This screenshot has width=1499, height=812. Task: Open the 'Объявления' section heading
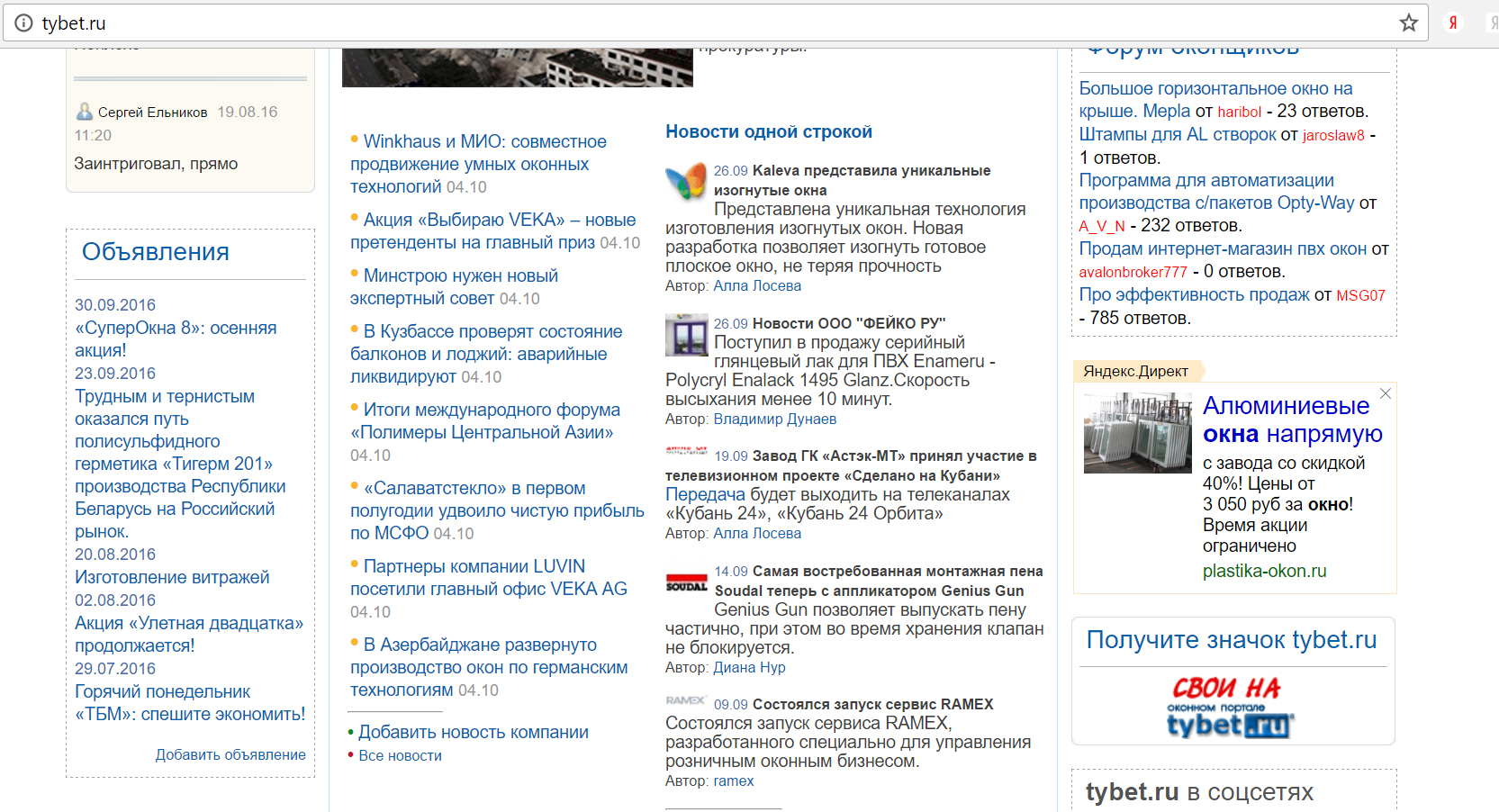pos(155,251)
